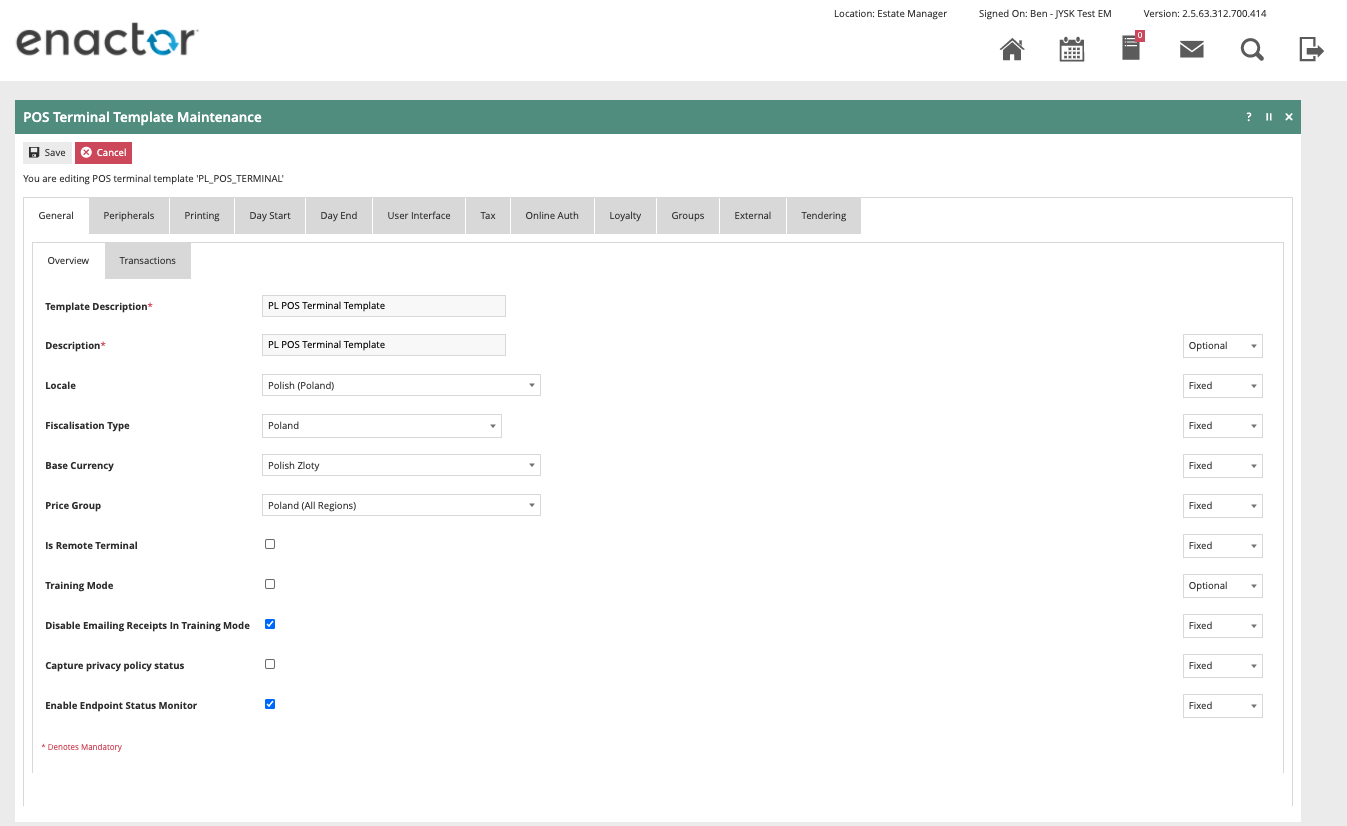The width and height of the screenshot is (1347, 826).
Task: Open the notifications list icon with badge
Action: (x=1131, y=48)
